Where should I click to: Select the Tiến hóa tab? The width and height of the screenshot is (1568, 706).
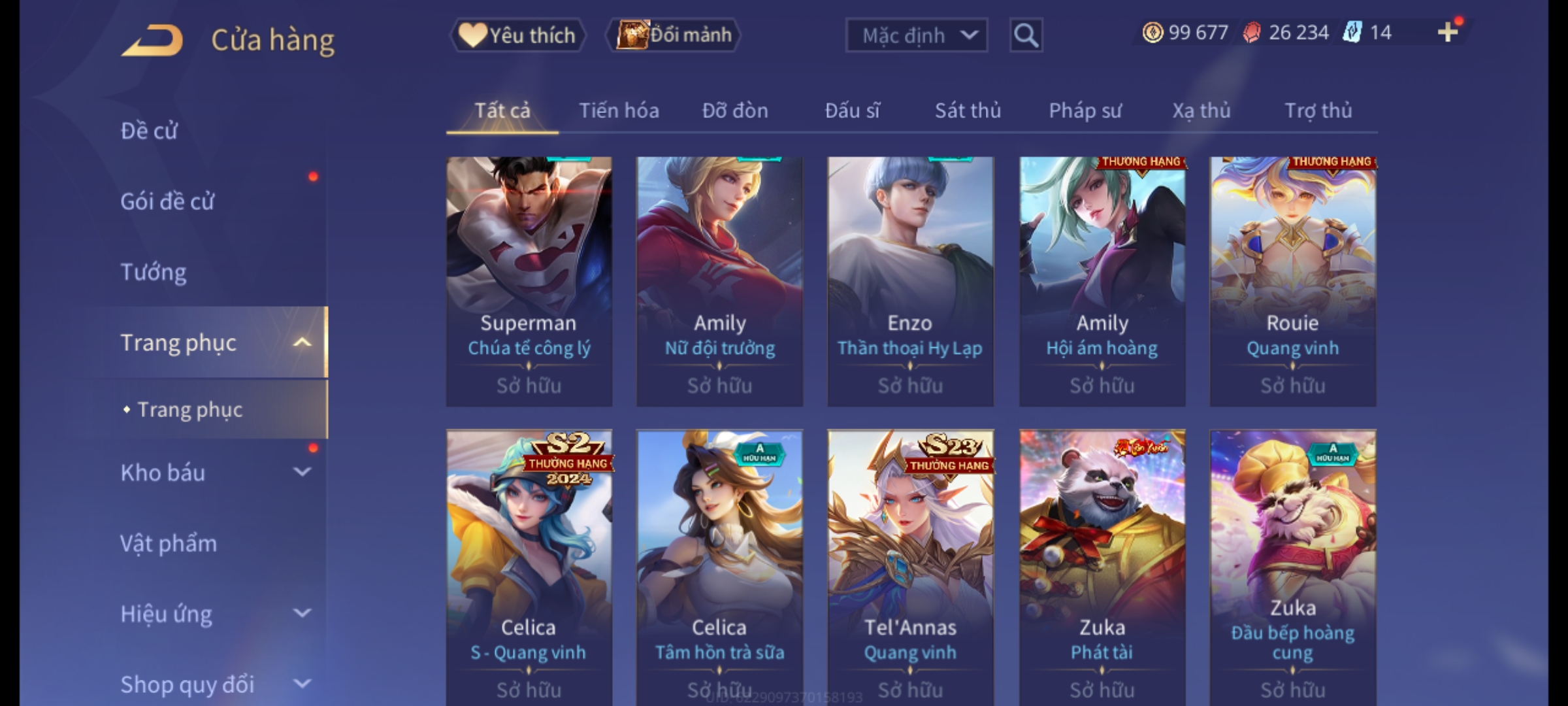point(619,110)
